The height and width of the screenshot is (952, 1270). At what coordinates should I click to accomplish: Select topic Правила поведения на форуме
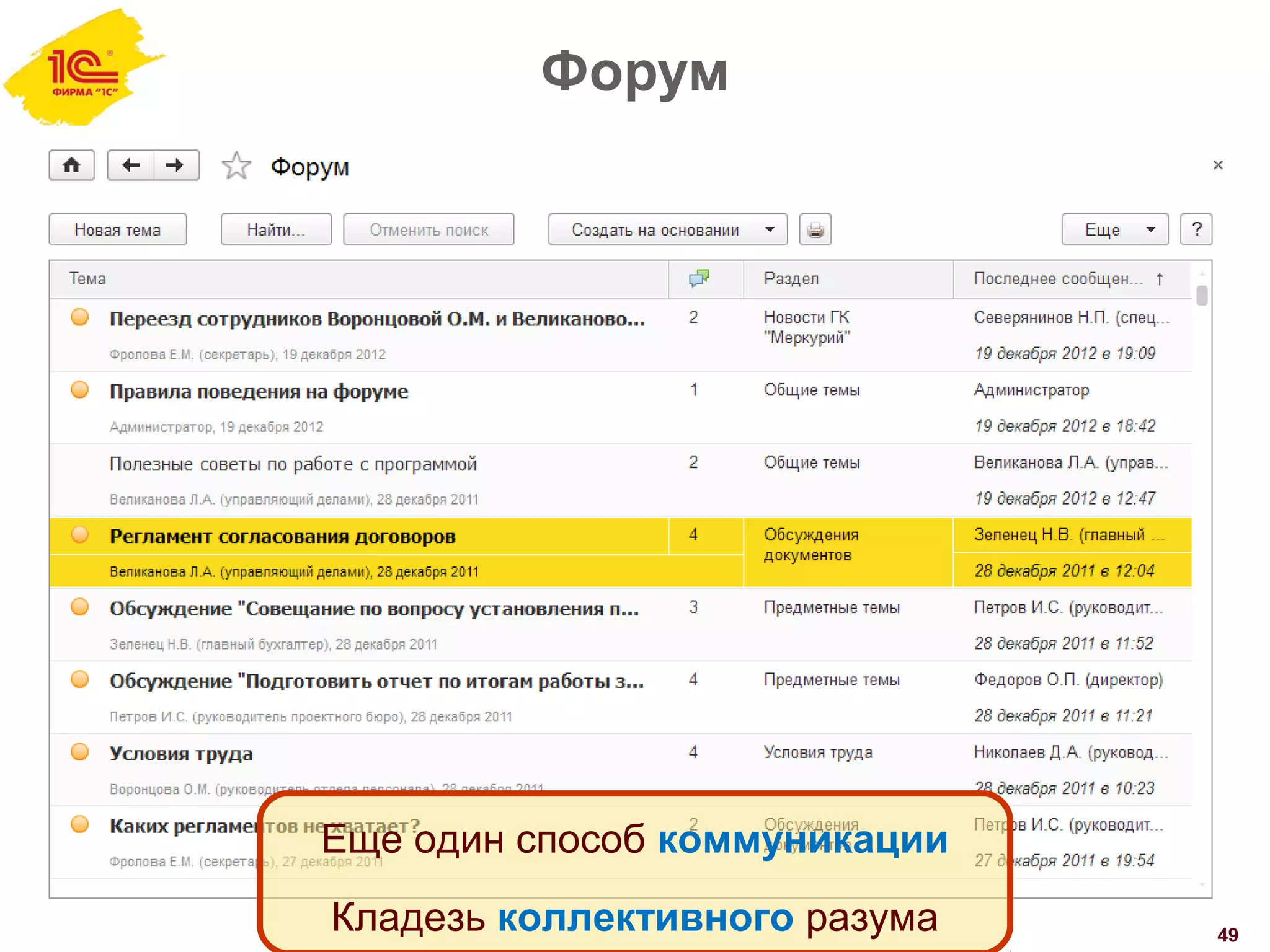coord(259,391)
